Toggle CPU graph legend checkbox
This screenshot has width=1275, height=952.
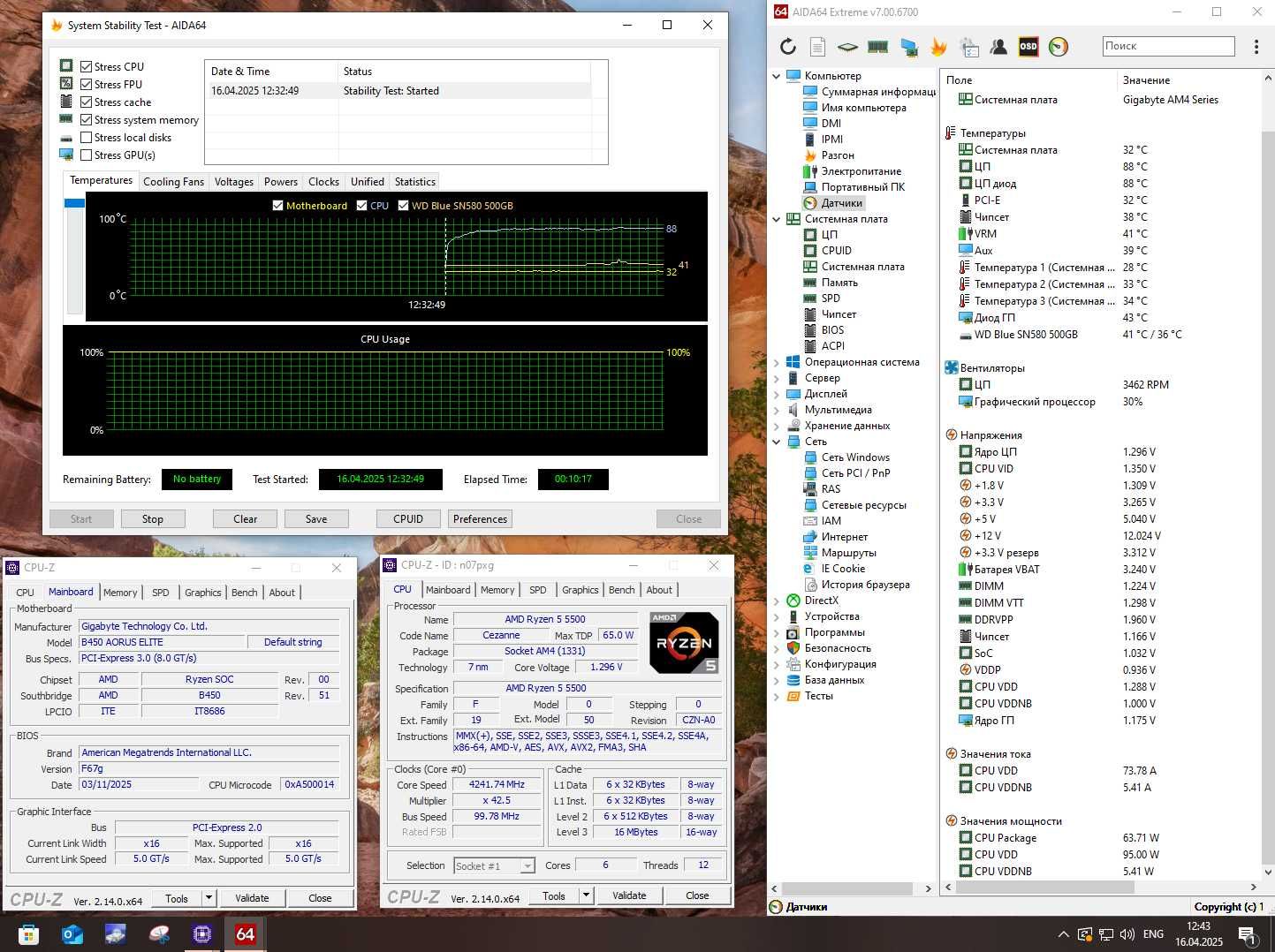click(361, 206)
